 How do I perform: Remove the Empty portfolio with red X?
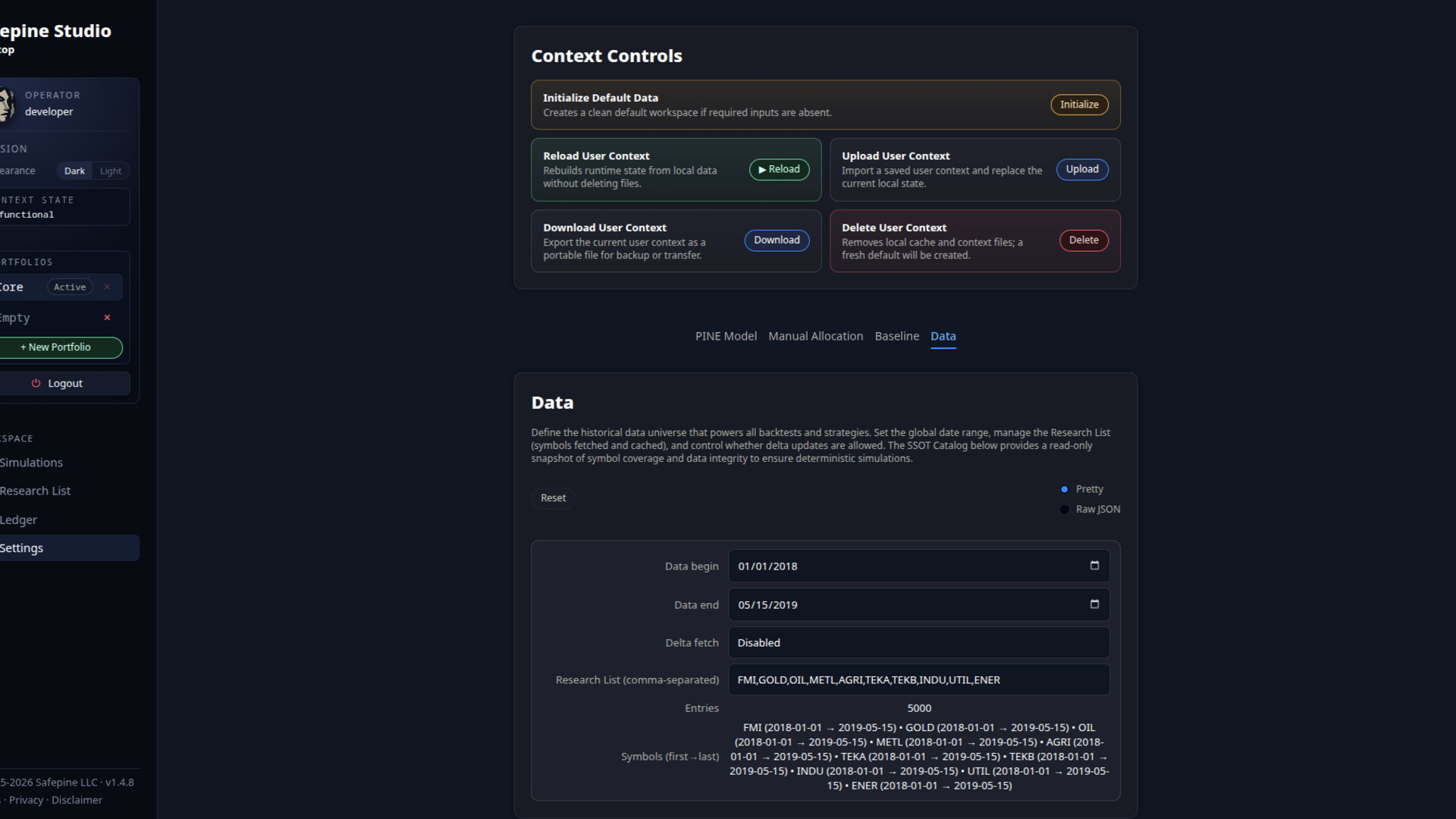107,318
